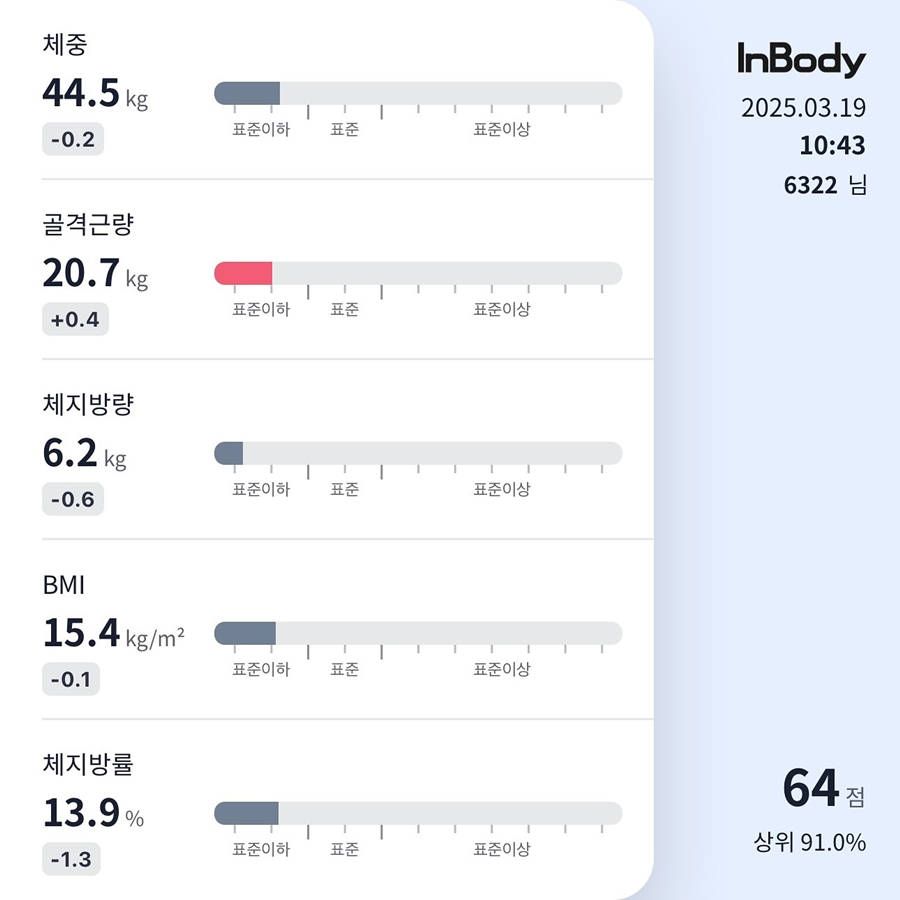Select the -0.2 weight change badge
Screen dimensions: 900x900
[73, 140]
